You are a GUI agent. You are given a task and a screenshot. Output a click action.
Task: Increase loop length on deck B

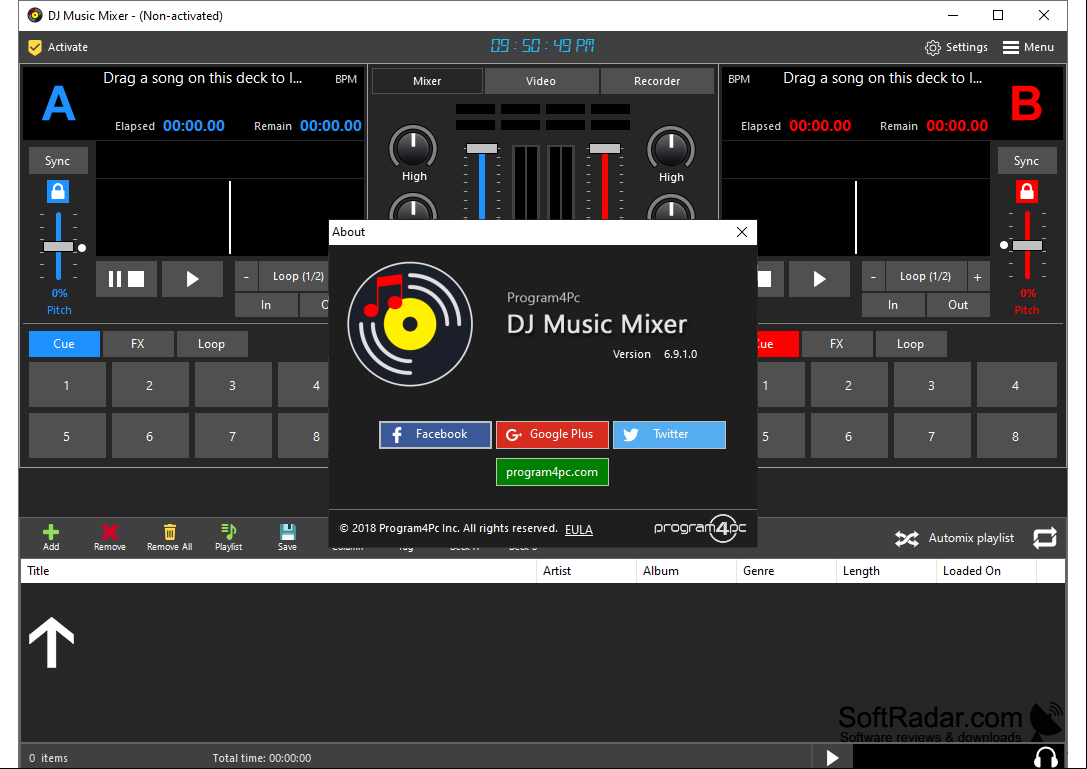pos(977,277)
